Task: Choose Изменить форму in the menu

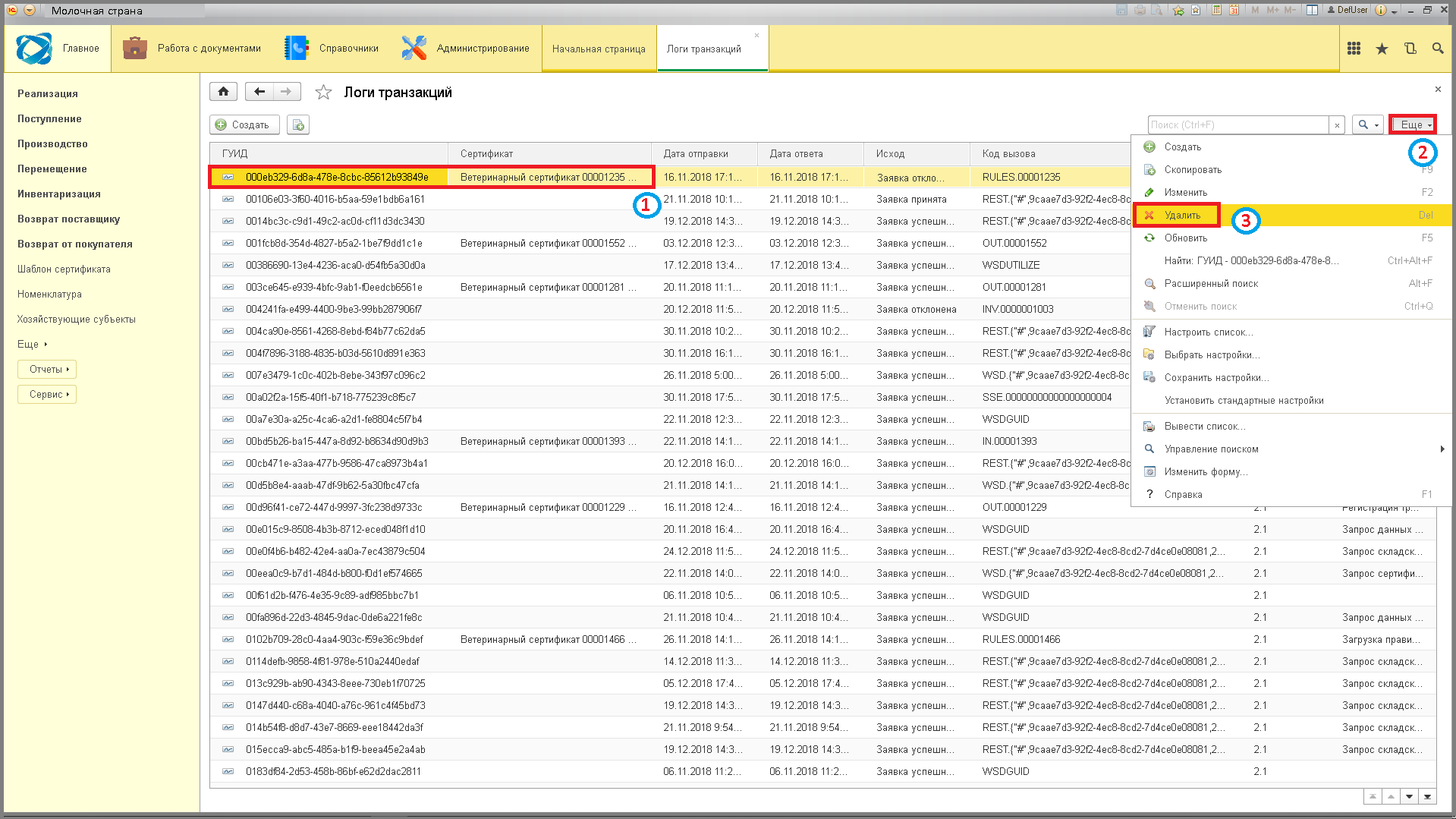Action: pos(1291,472)
